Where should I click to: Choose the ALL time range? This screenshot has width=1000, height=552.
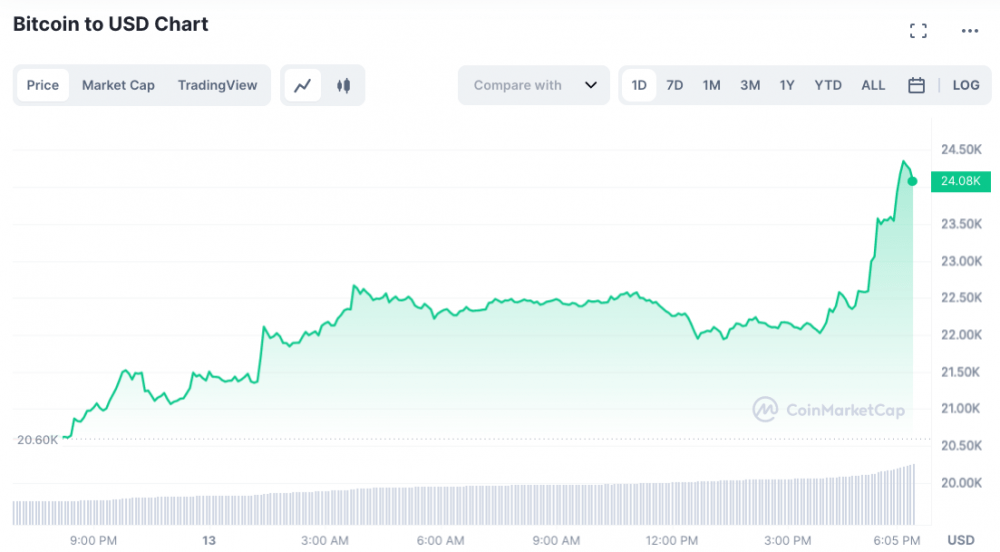[873, 86]
